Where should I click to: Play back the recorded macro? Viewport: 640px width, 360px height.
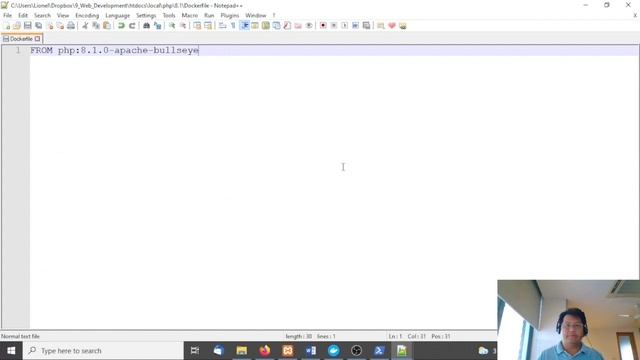coord(344,26)
